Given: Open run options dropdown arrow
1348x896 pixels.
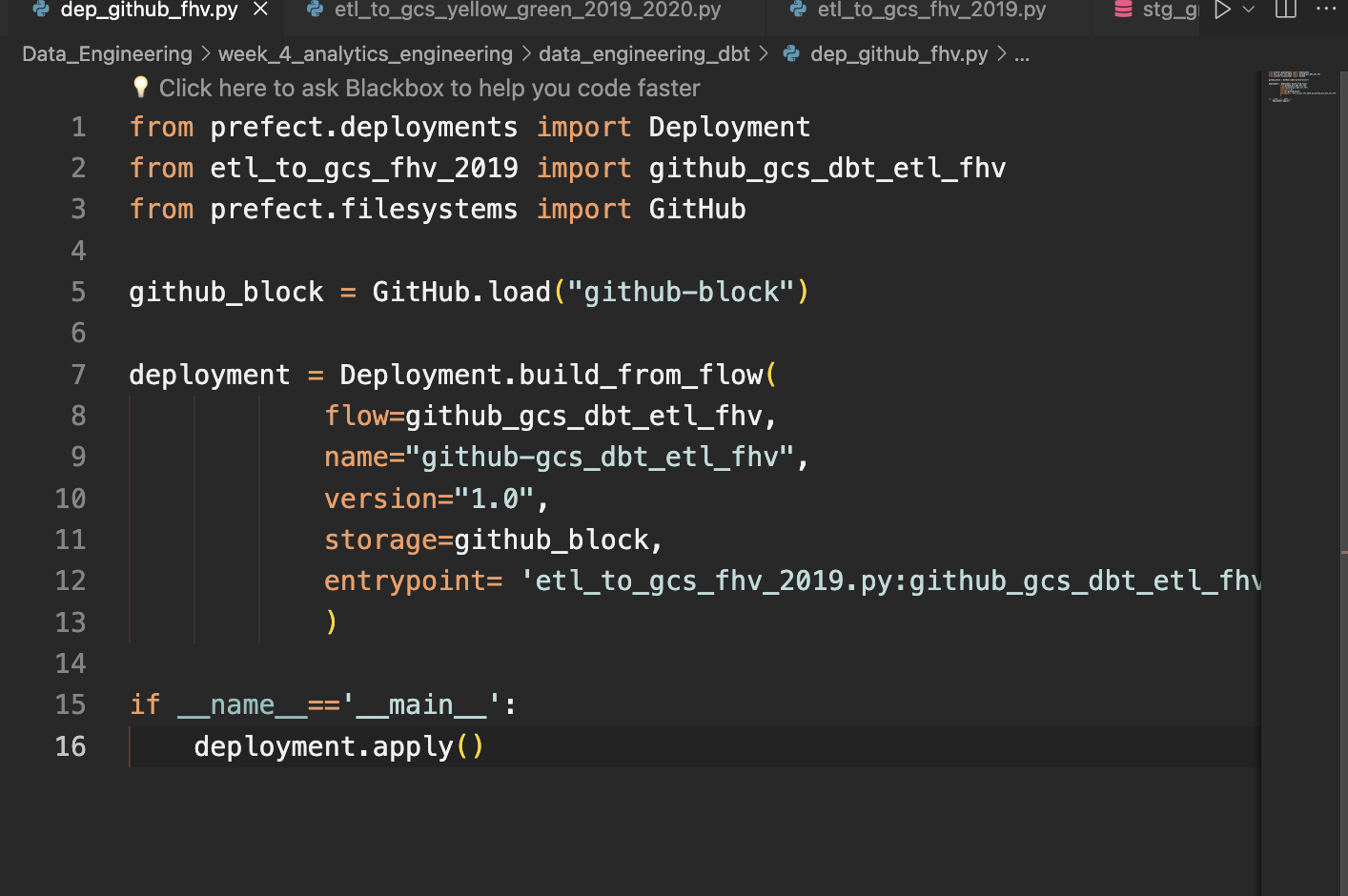Looking at the screenshot, I should pyautogui.click(x=1249, y=10).
